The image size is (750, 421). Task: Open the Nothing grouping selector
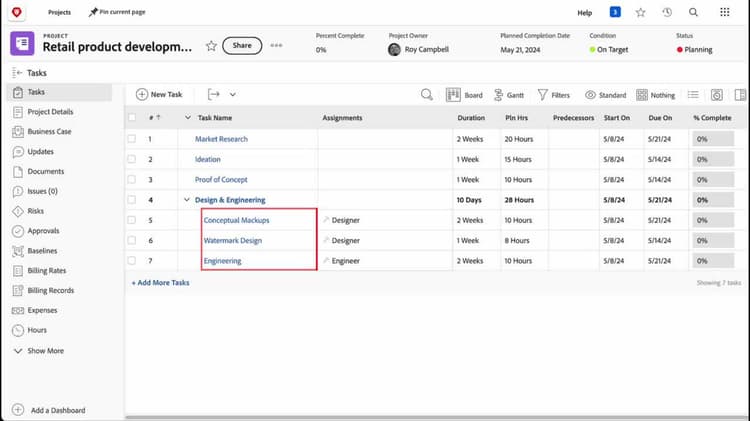[656, 95]
